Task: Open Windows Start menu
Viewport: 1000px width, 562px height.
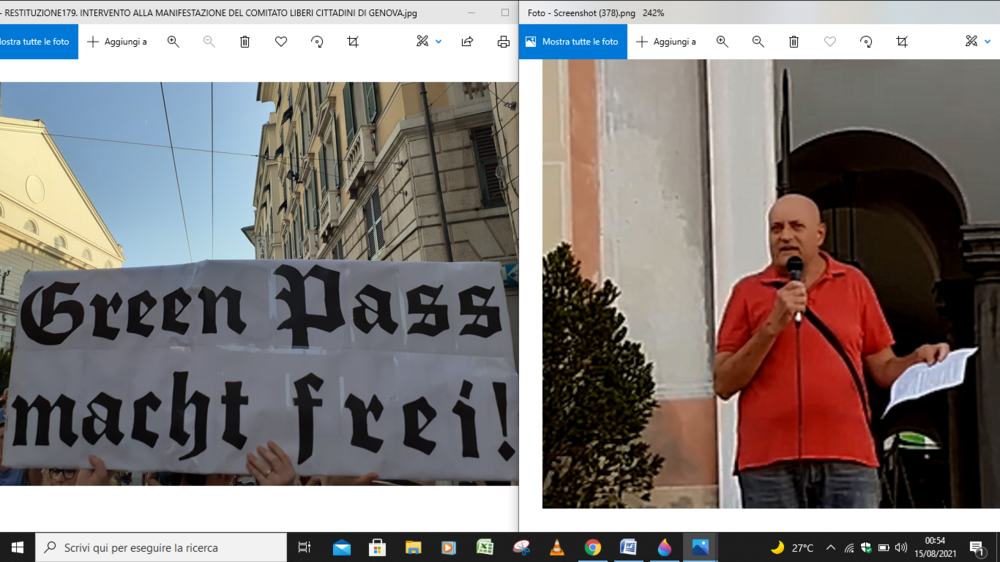Action: [x=17, y=547]
